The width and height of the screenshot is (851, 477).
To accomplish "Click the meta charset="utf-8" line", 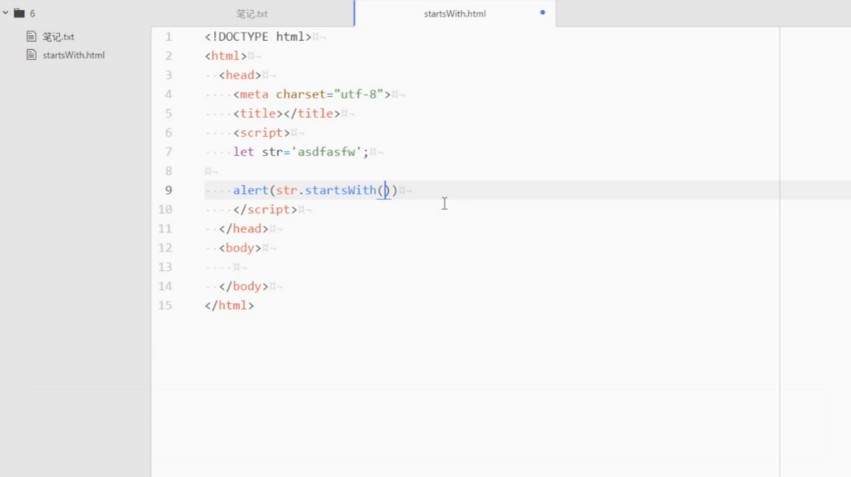I will click(x=312, y=94).
